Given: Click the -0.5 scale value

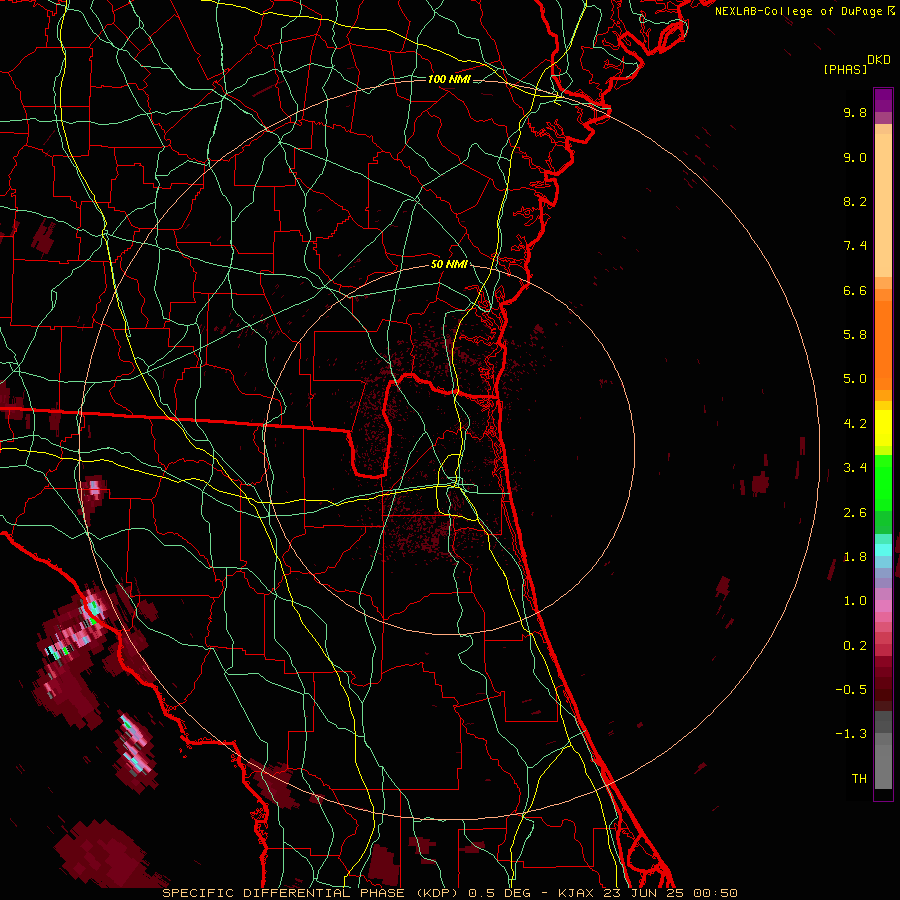Looking at the screenshot, I should (851, 690).
